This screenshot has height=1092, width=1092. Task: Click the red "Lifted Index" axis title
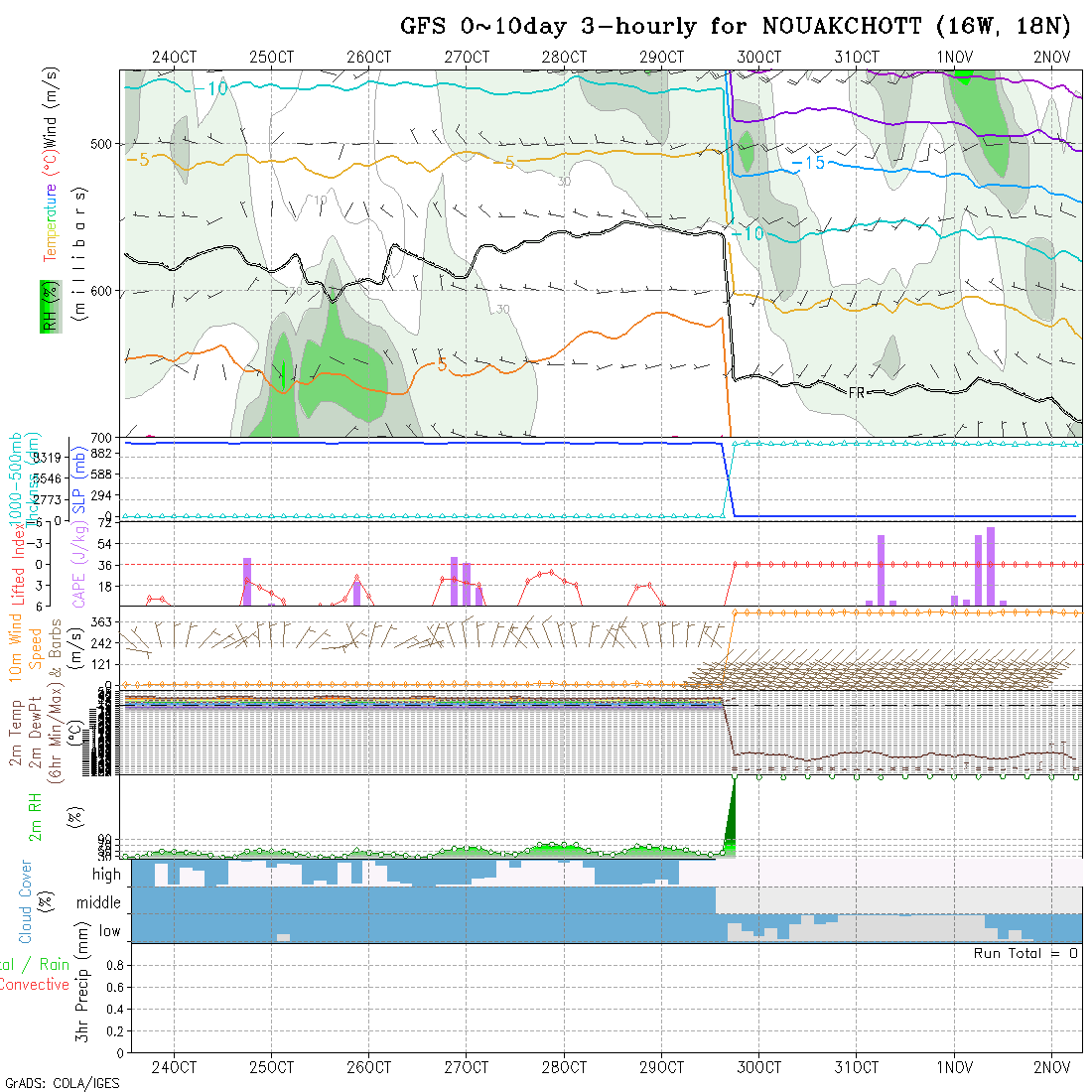(18, 560)
